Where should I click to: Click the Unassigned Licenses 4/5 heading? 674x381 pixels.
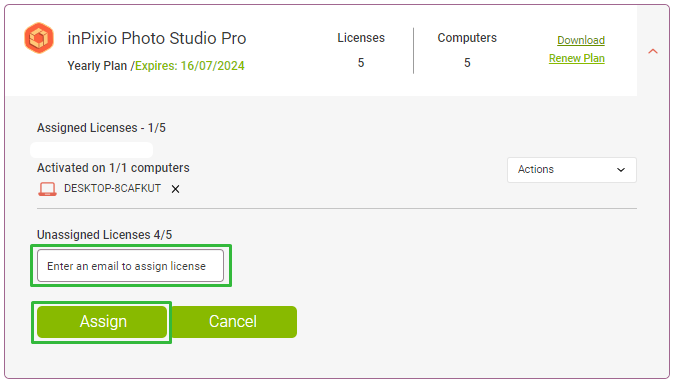click(104, 235)
